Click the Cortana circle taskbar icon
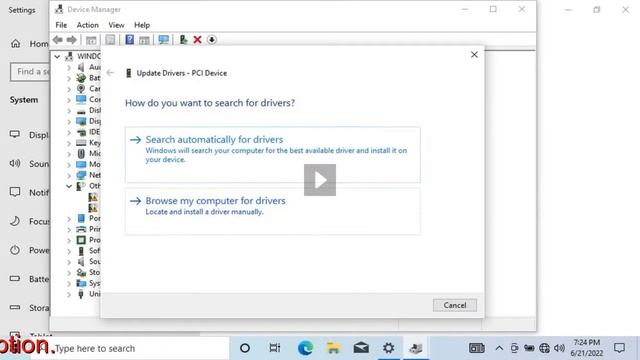 245,348
